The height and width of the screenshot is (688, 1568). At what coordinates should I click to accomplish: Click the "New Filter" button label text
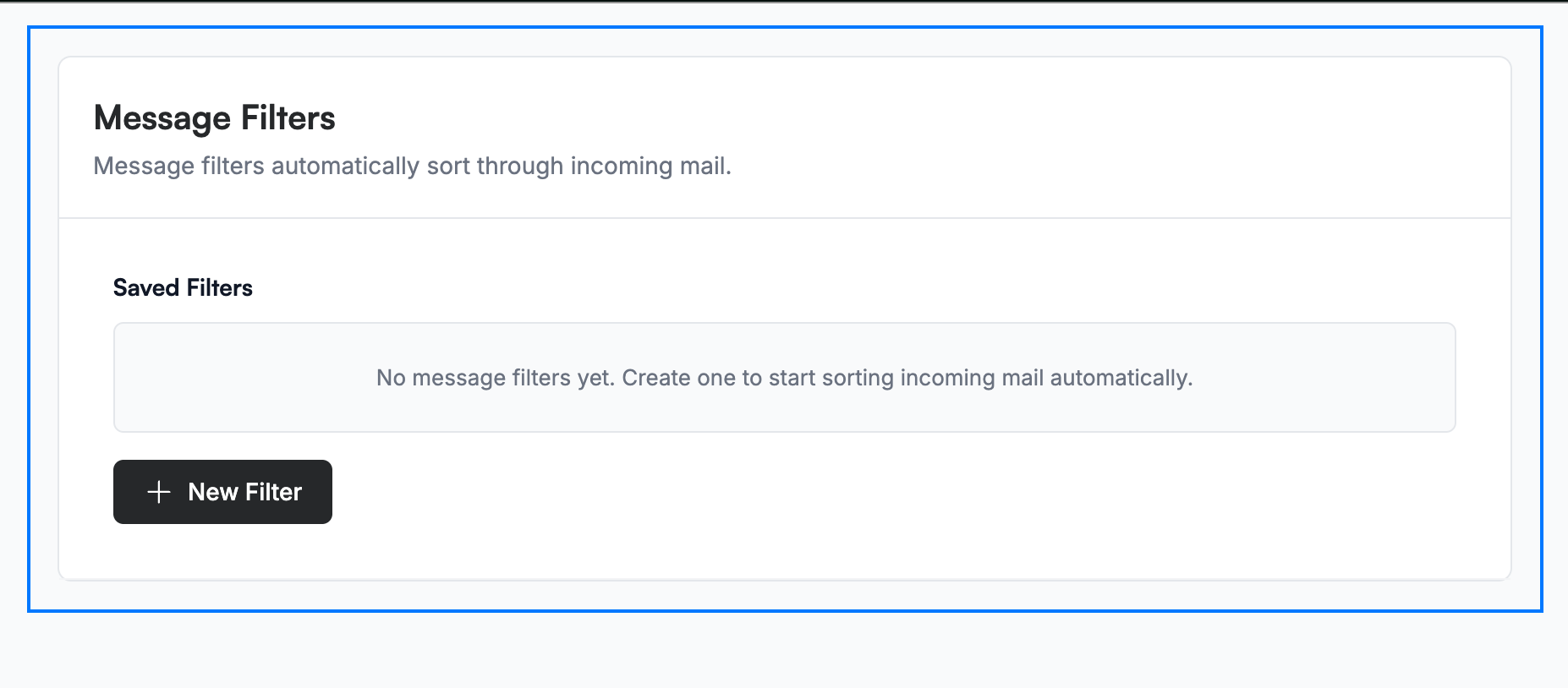point(244,492)
